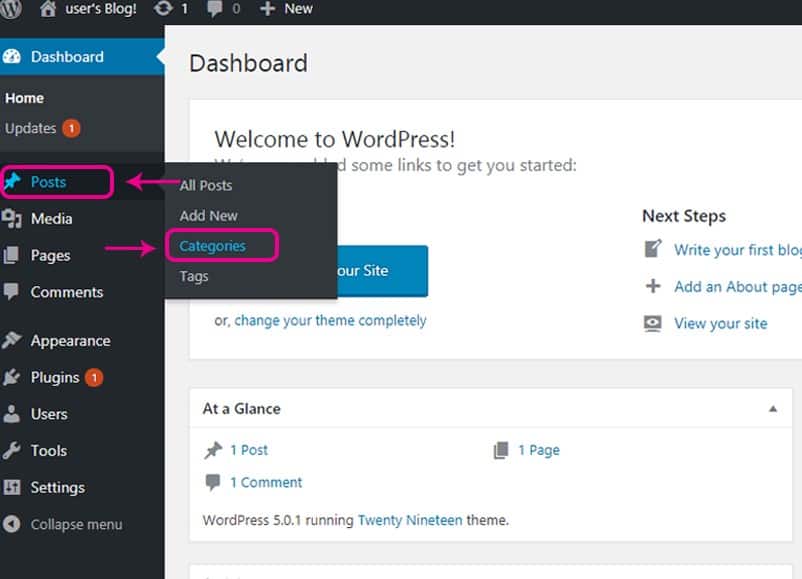Click the Comments bubble icon in sidebar

point(11,292)
